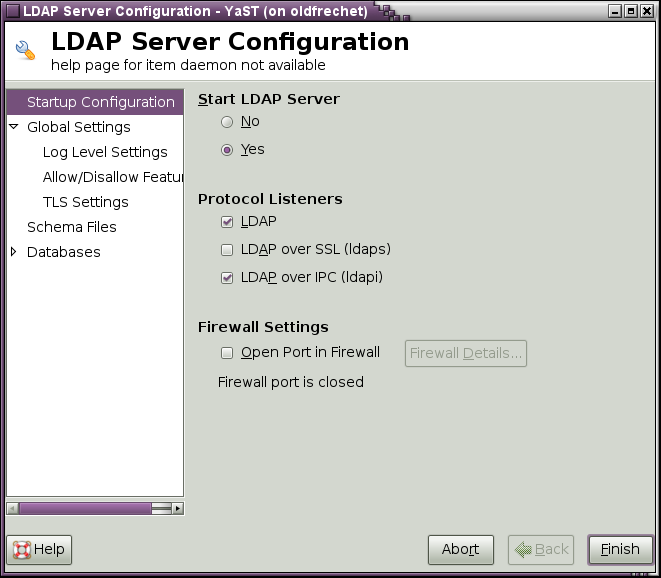The width and height of the screenshot is (661, 578).
Task: Expand the Databases tree node
Action: pyautogui.click(x=14, y=252)
